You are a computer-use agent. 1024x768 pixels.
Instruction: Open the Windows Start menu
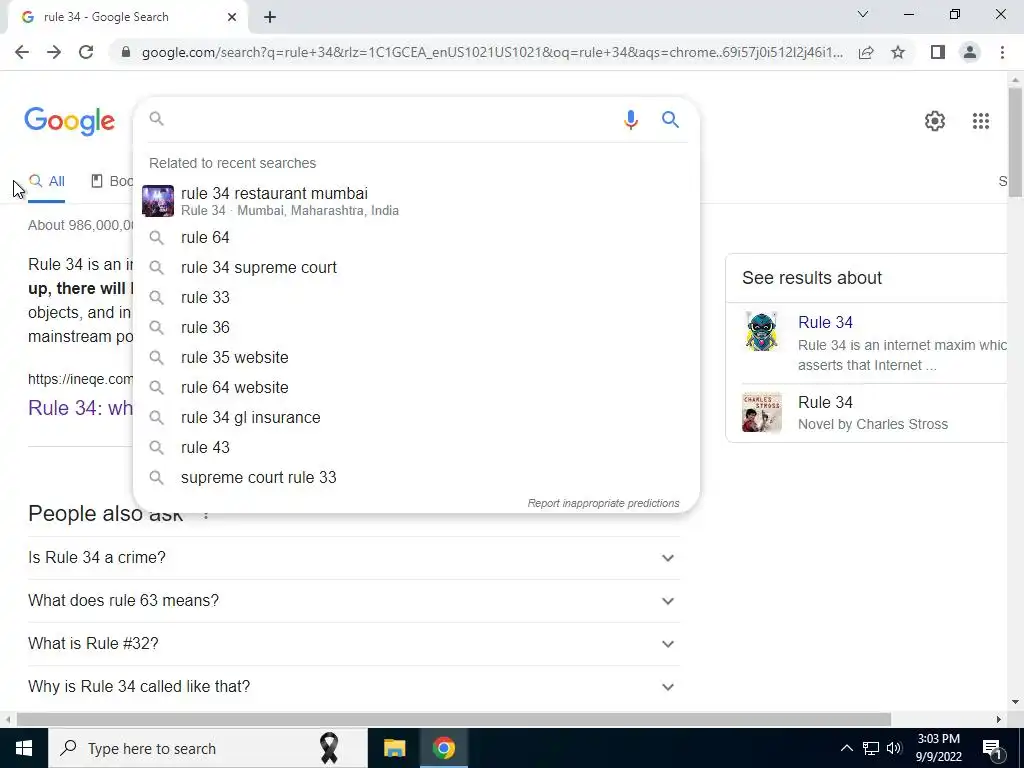pos(24,748)
